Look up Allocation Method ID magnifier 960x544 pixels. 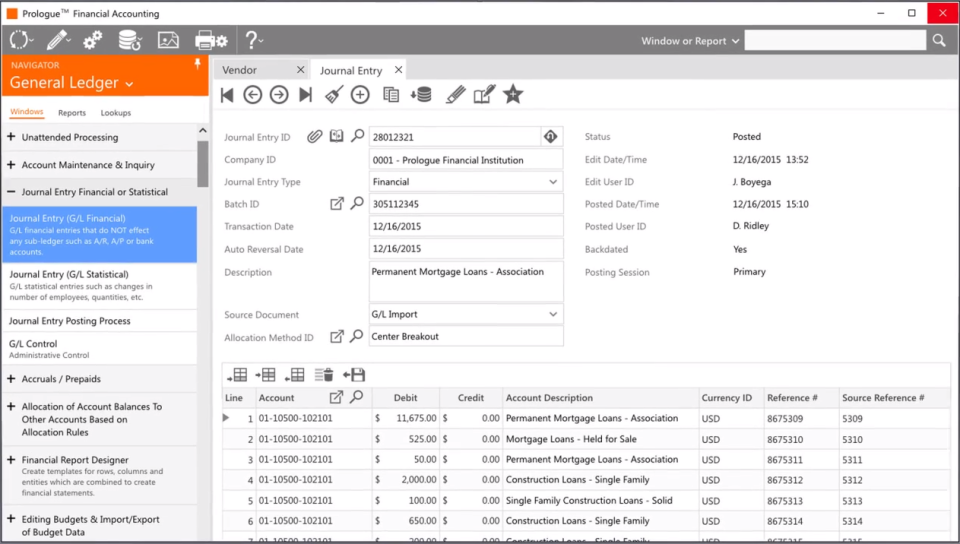[x=356, y=336]
